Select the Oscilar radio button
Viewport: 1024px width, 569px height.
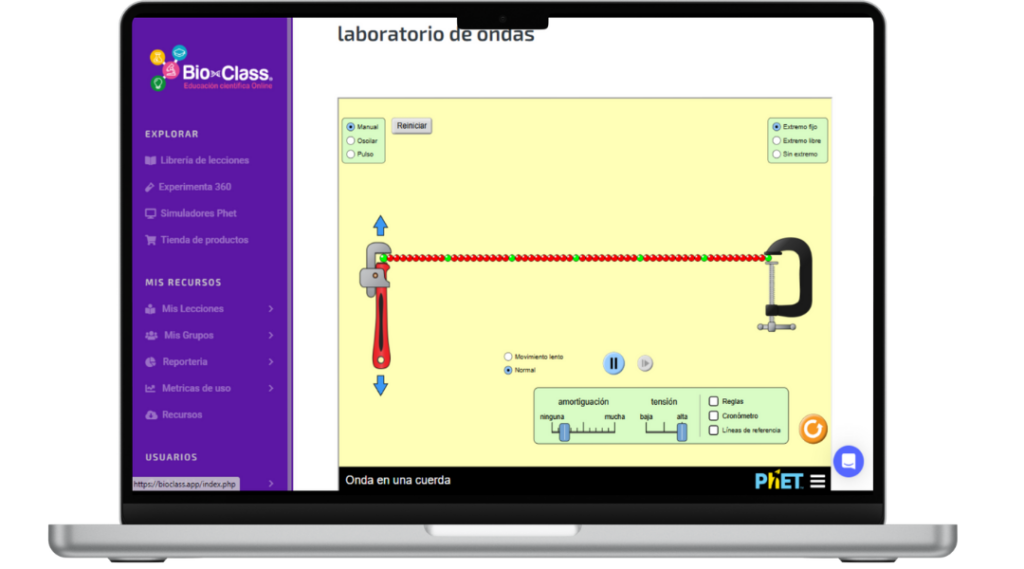coord(350,141)
